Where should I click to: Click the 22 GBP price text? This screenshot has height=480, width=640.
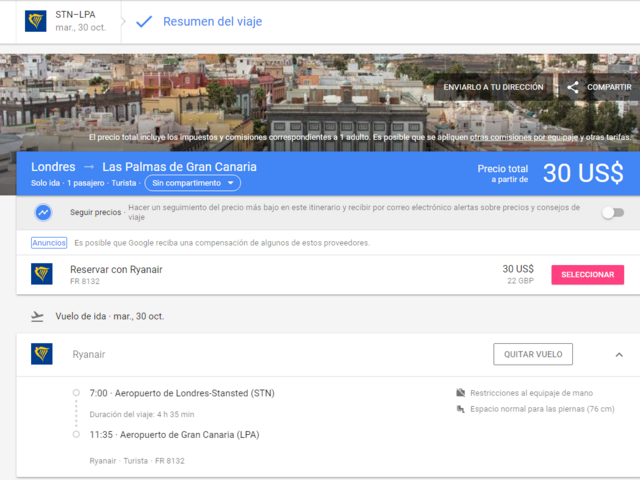pyautogui.click(x=520, y=281)
